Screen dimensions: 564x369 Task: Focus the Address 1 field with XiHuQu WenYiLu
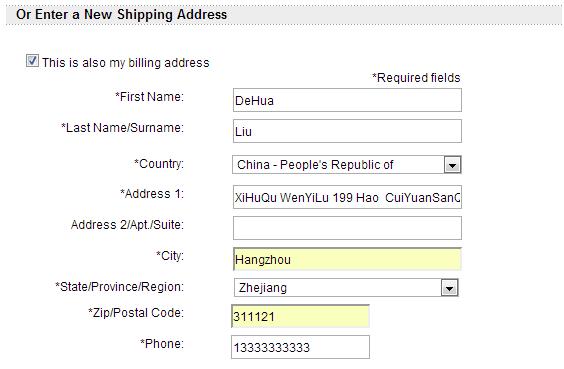pos(347,197)
